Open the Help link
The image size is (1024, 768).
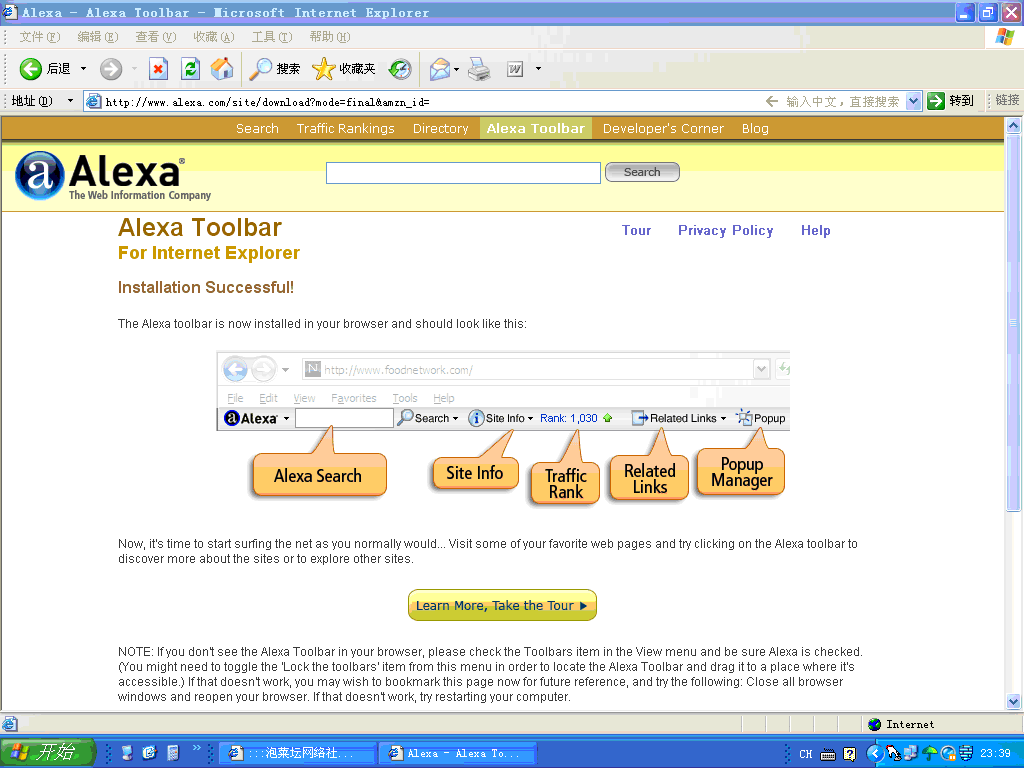click(816, 231)
